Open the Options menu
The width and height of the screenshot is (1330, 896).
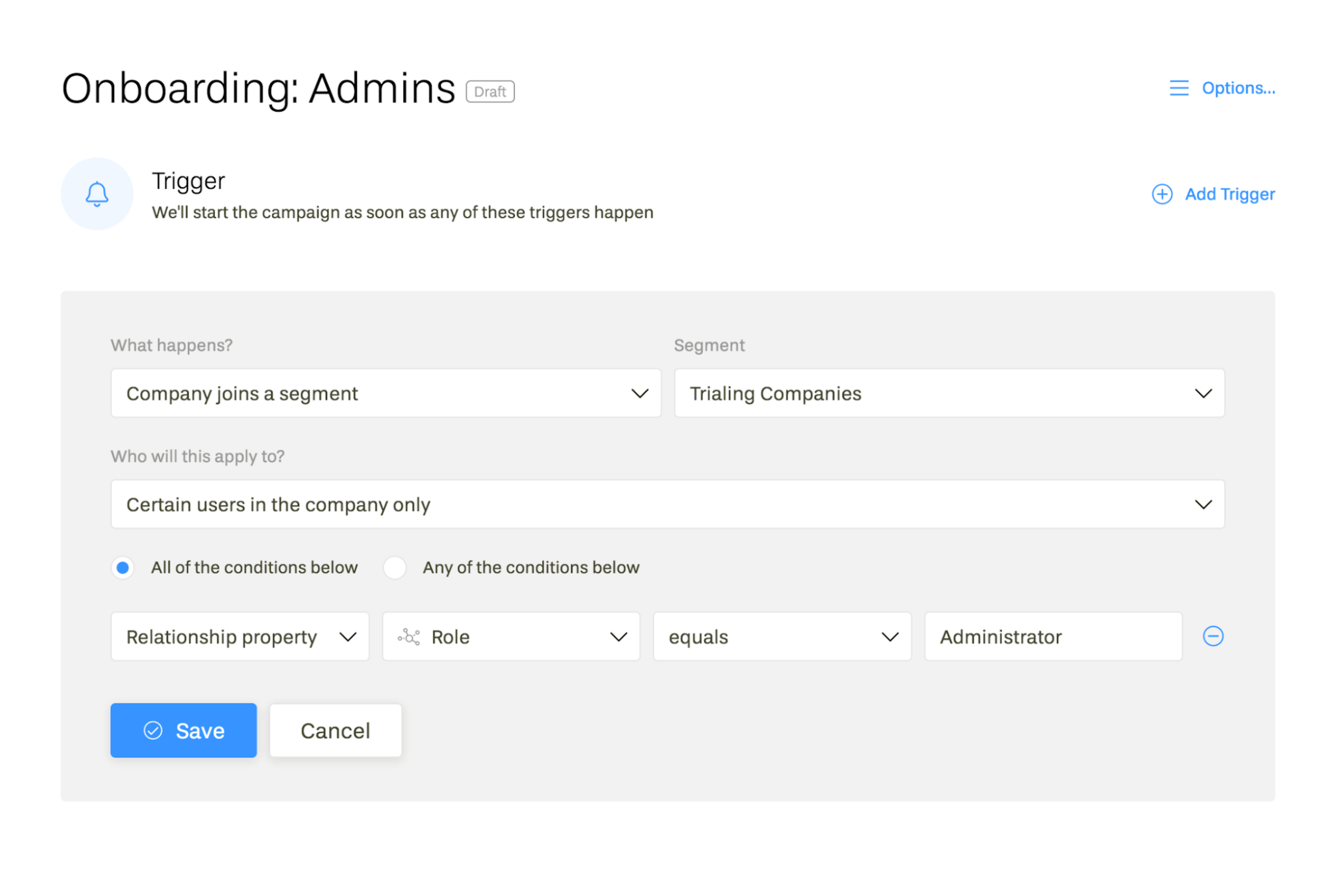coord(1220,88)
